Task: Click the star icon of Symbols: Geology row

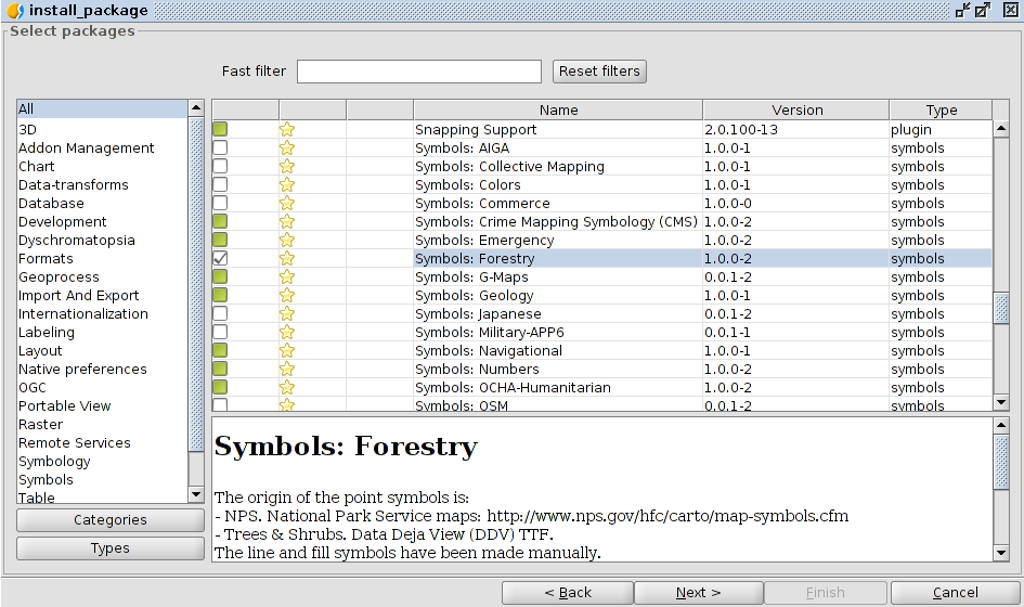Action: [287, 295]
